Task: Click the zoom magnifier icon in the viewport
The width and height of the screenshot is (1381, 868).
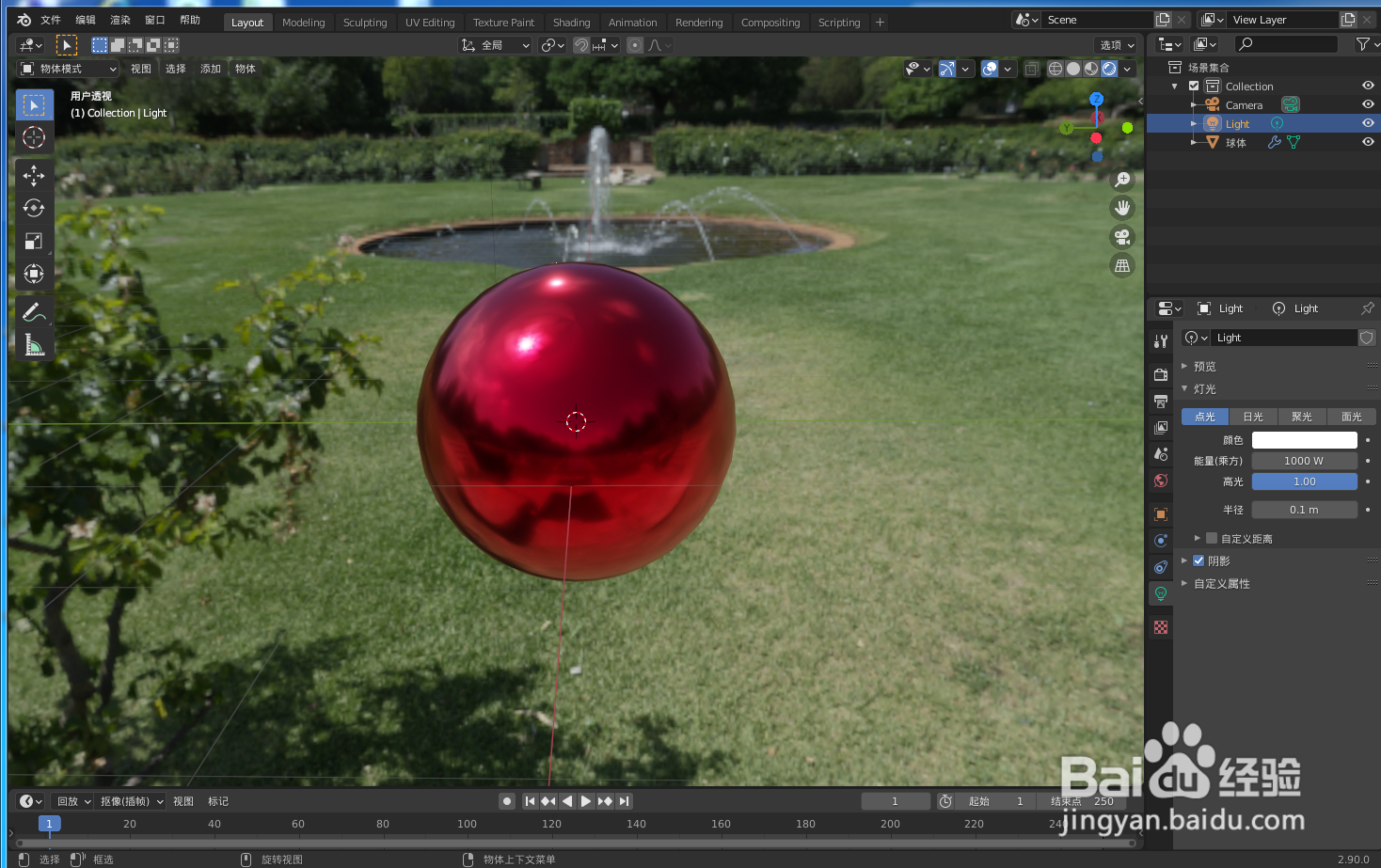Action: (1122, 179)
